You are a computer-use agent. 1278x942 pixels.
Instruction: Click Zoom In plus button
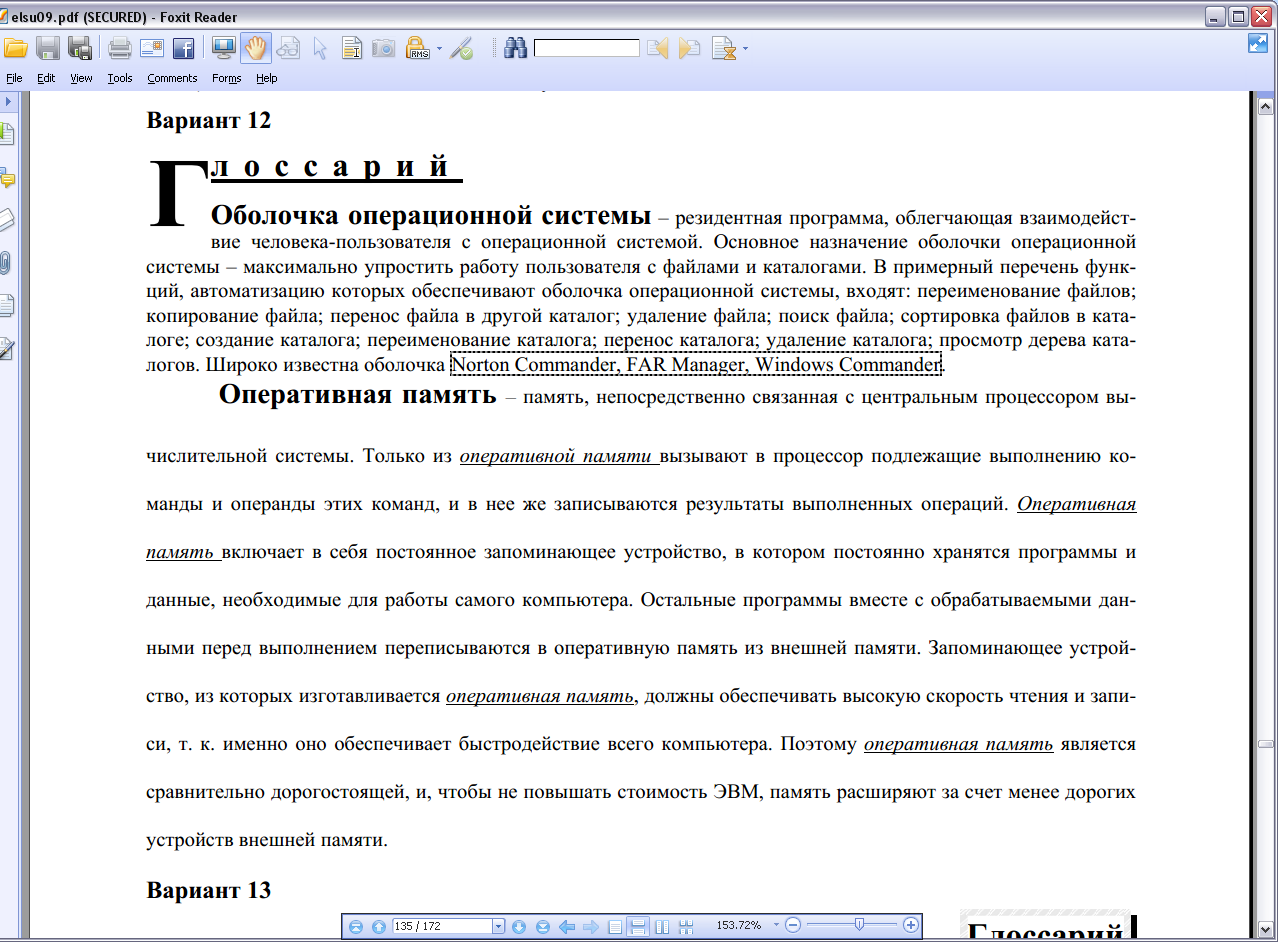tap(910, 926)
